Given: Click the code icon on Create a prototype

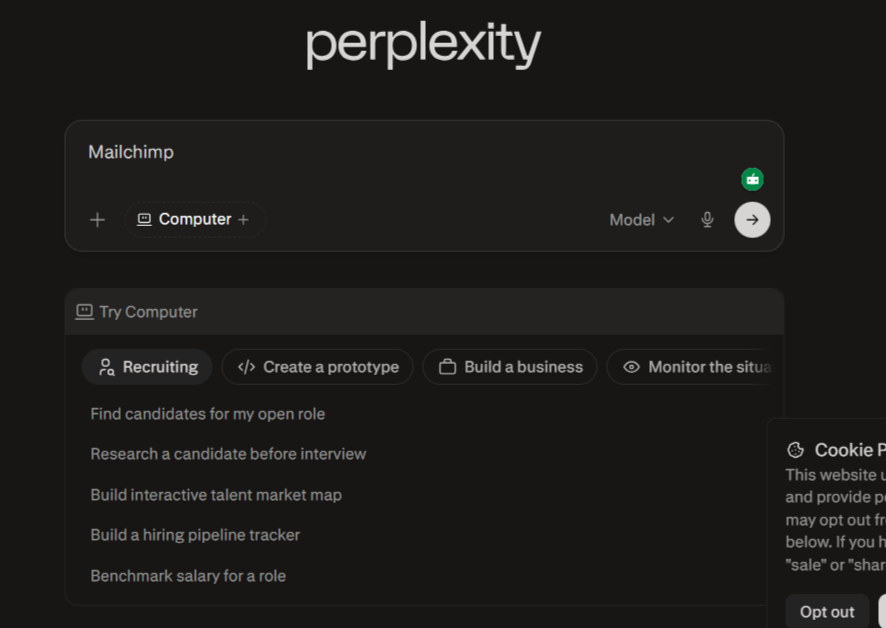Looking at the screenshot, I should [x=246, y=367].
